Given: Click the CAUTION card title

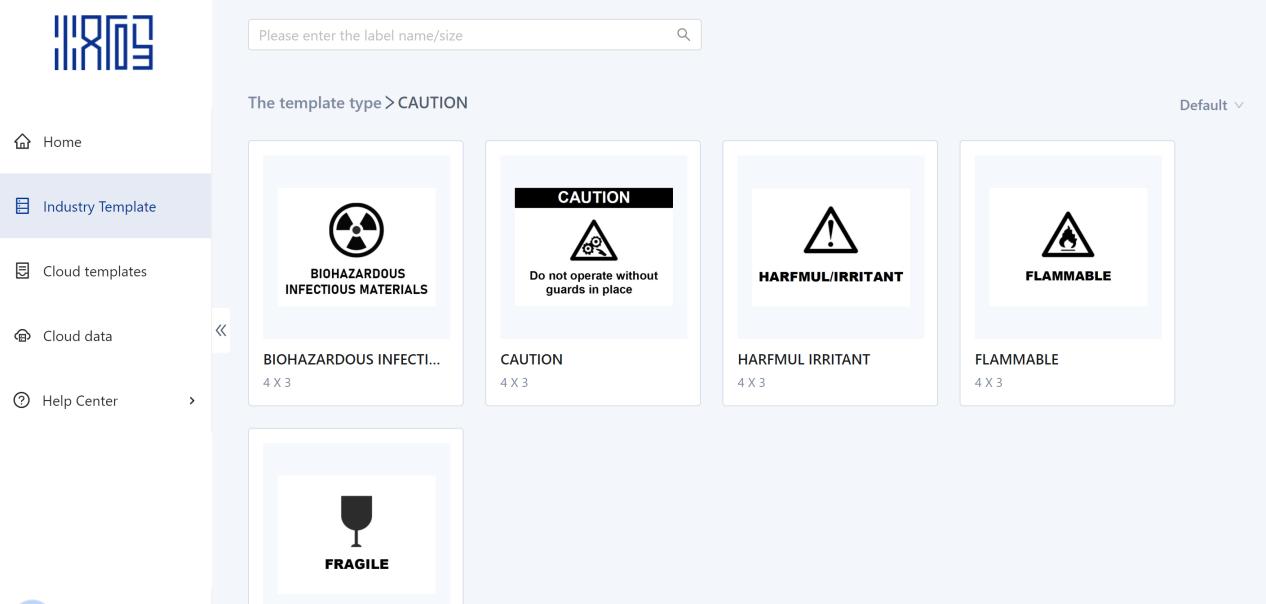Looking at the screenshot, I should [531, 360].
